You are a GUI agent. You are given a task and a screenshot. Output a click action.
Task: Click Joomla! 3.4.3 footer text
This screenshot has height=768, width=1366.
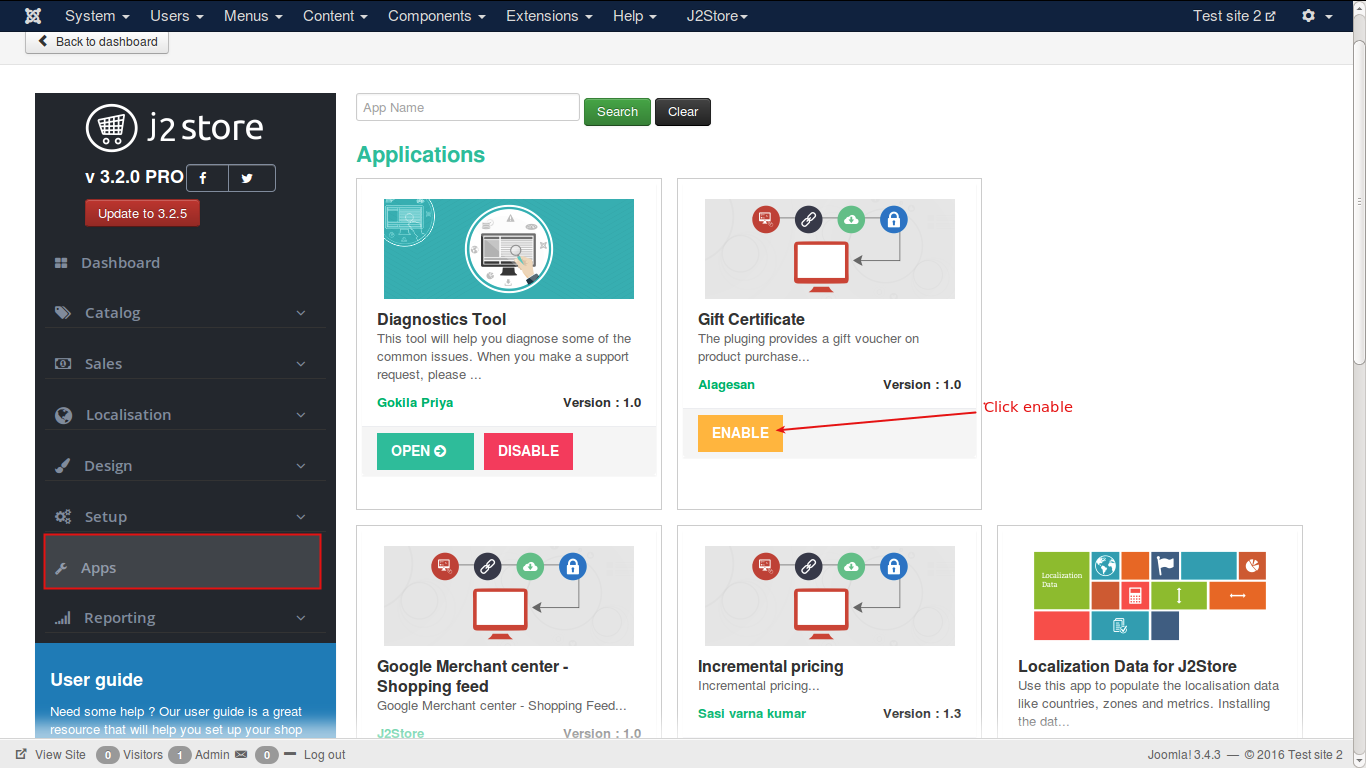coord(1186,755)
